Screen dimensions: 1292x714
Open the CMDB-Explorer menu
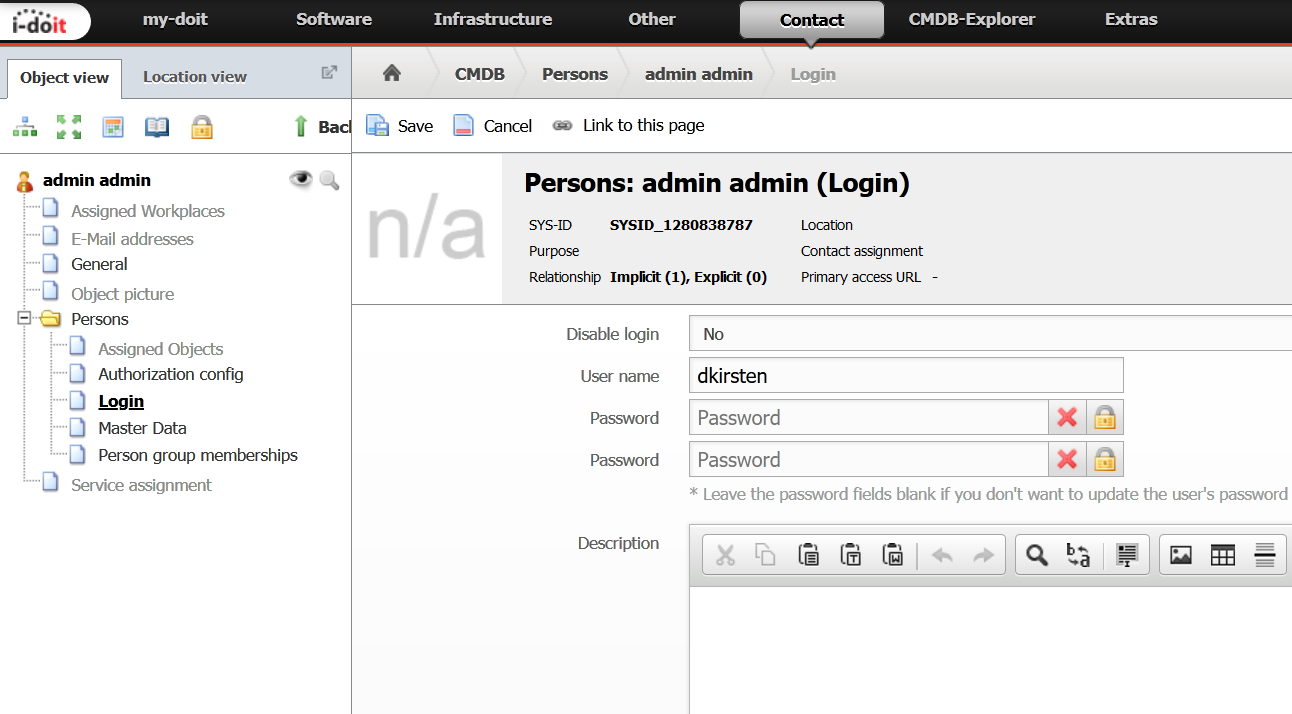pos(971,19)
